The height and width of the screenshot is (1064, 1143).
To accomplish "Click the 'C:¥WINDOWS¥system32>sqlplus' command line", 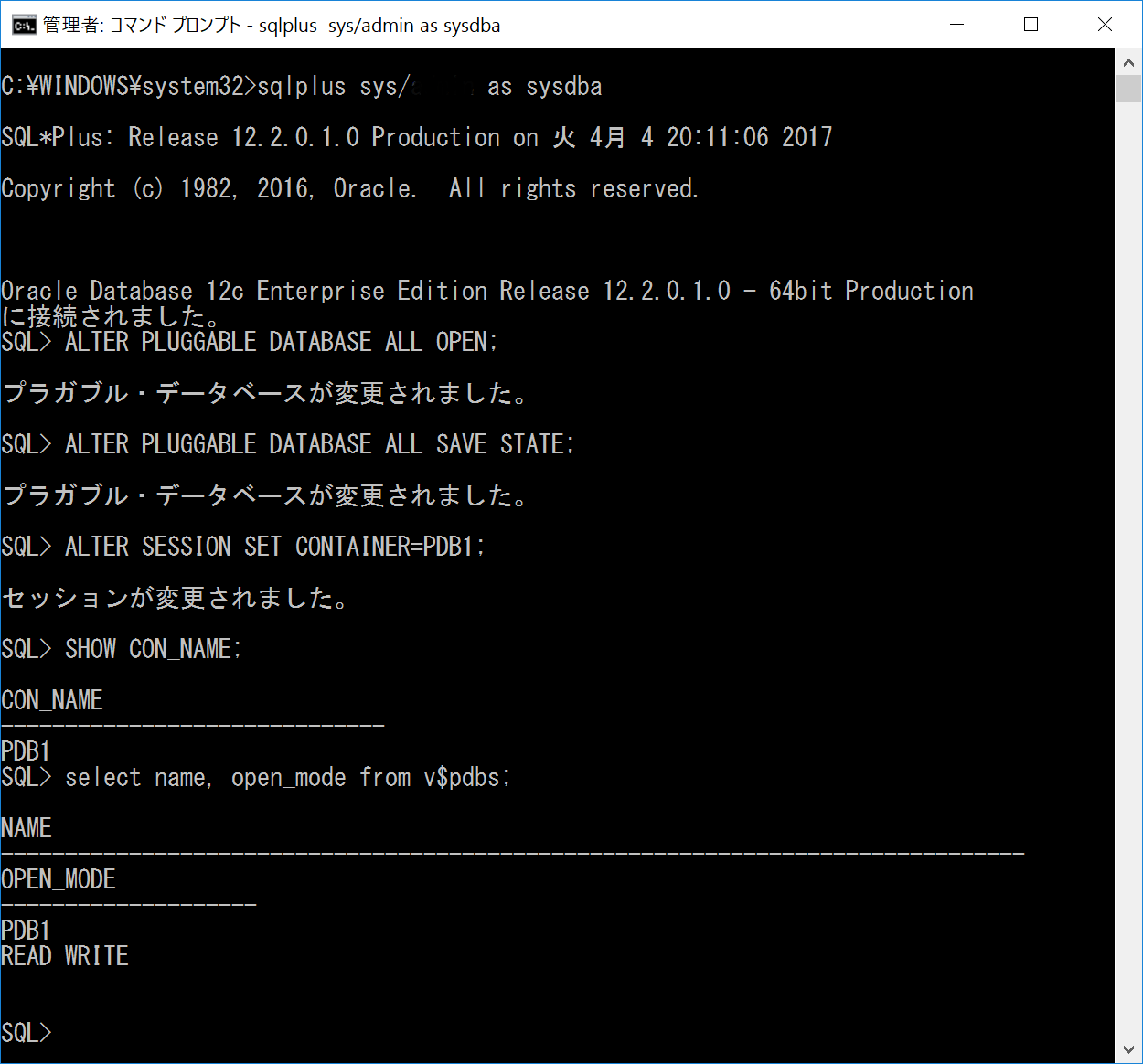I will point(302,86).
